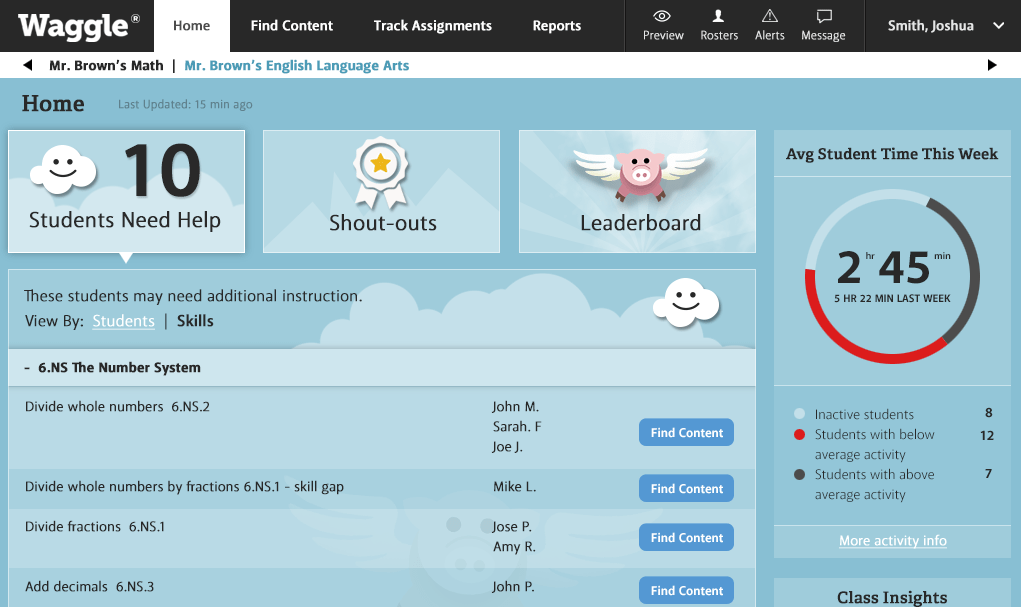Find Content for the 6.NS.1 skill gap row
Image resolution: width=1021 pixels, height=607 pixels.
pyautogui.click(x=686, y=488)
